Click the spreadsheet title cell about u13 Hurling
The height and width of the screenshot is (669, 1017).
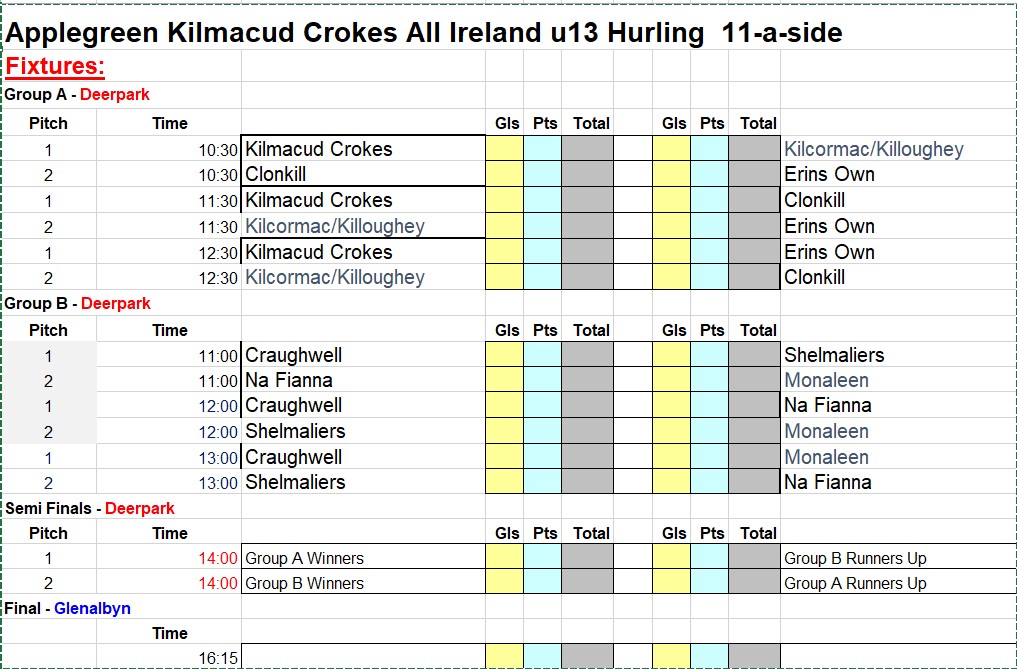pyautogui.click(x=424, y=32)
